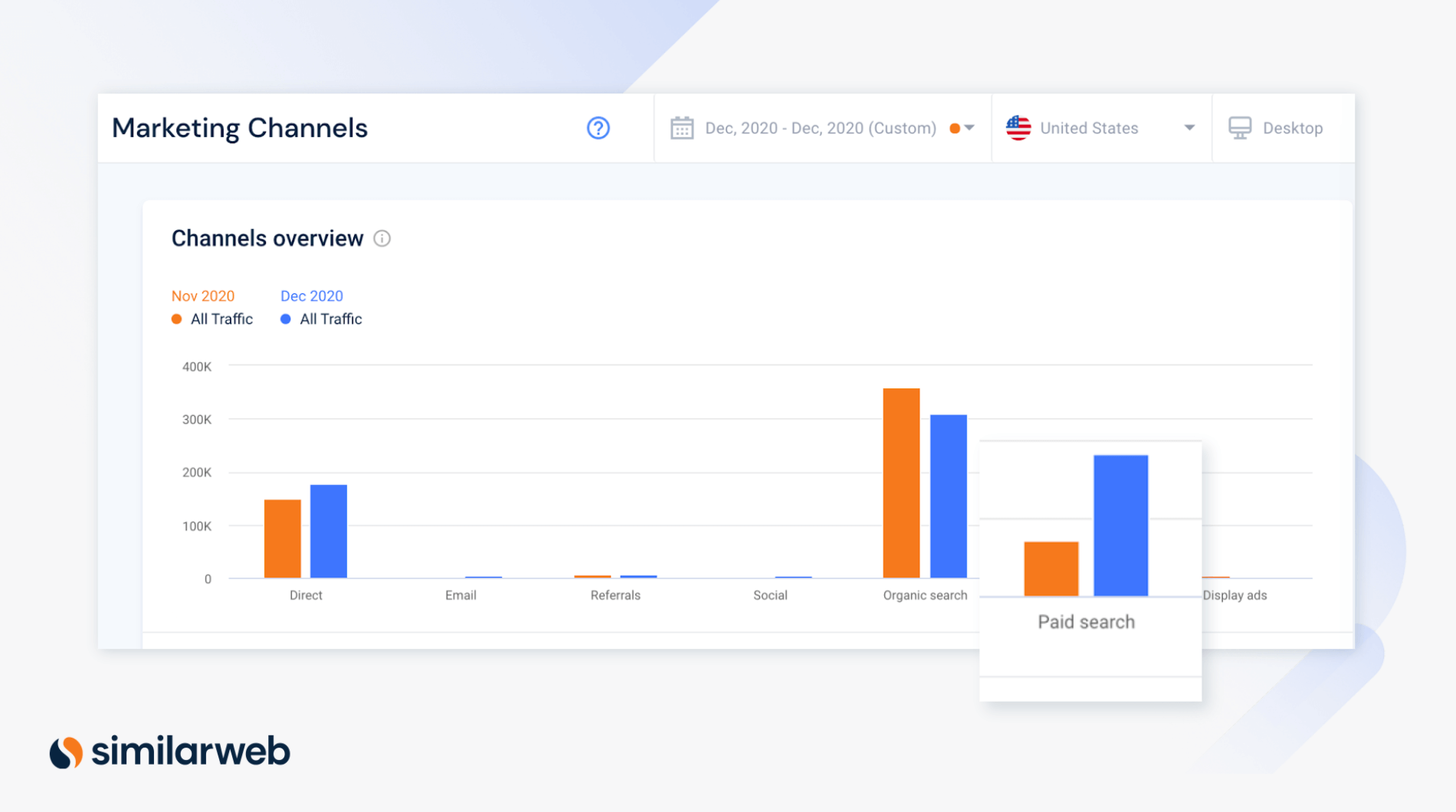Select the blue Paid search bar
Screen dimensions: 1456x812
coord(1121,525)
